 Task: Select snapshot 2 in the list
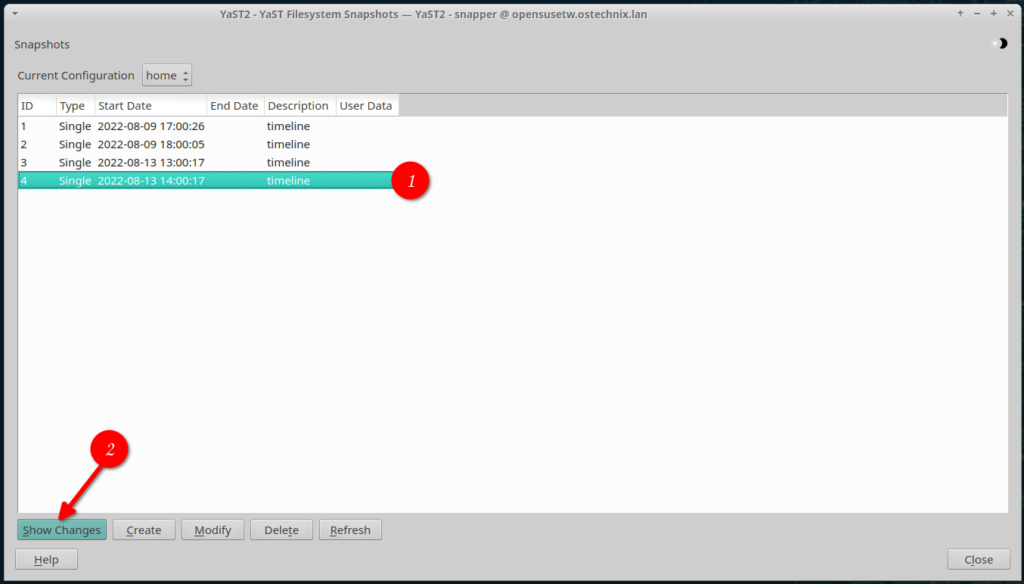150,144
